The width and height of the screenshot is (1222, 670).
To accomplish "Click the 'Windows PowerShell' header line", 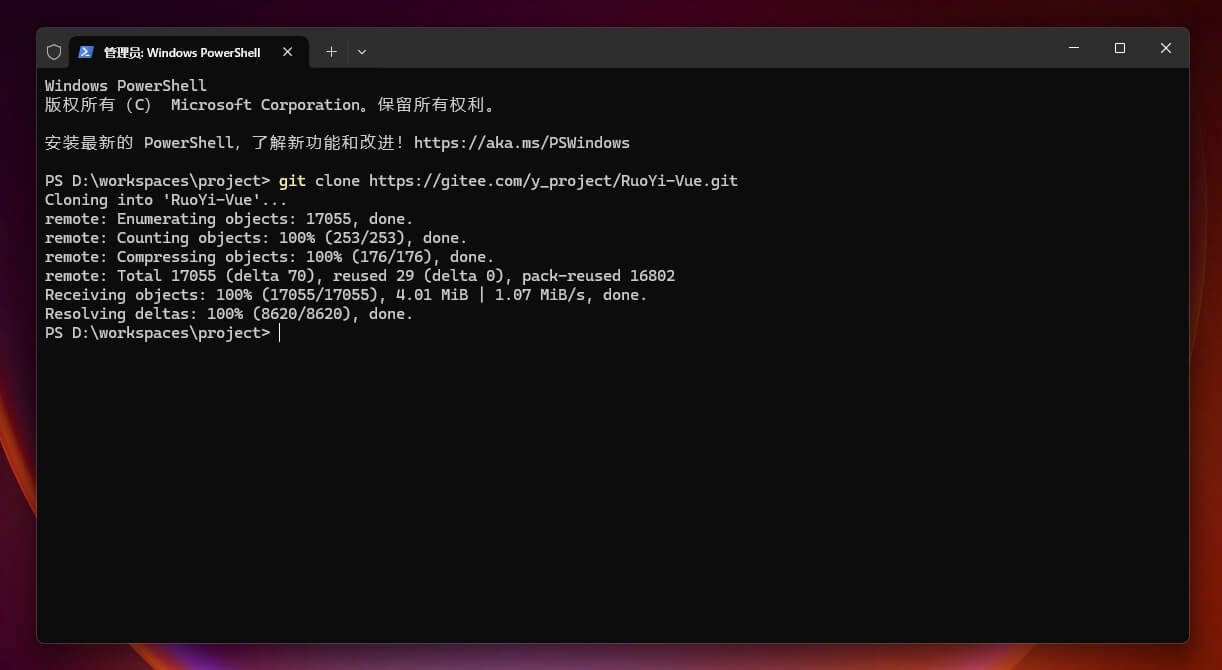I will pos(126,86).
